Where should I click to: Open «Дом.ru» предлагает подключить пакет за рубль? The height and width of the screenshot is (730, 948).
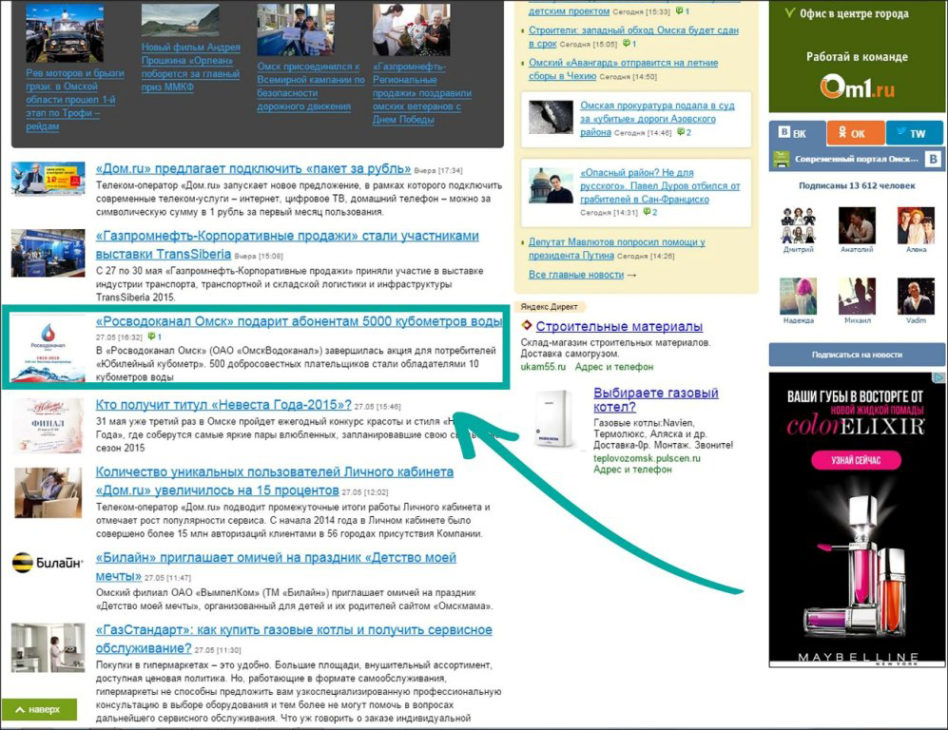[x=253, y=169]
